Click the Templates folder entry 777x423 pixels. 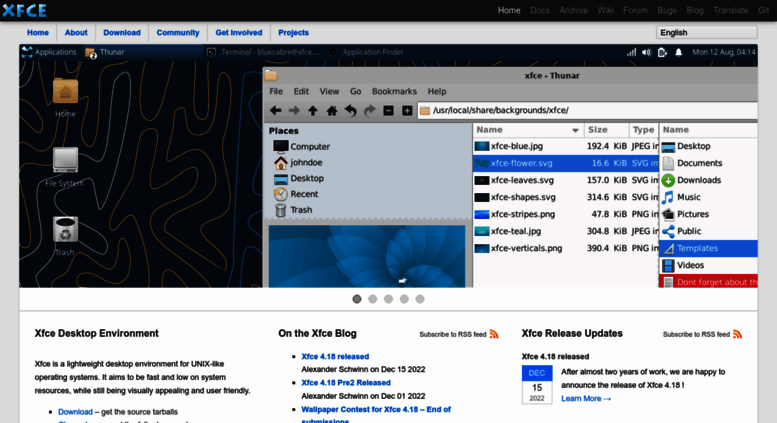709,248
